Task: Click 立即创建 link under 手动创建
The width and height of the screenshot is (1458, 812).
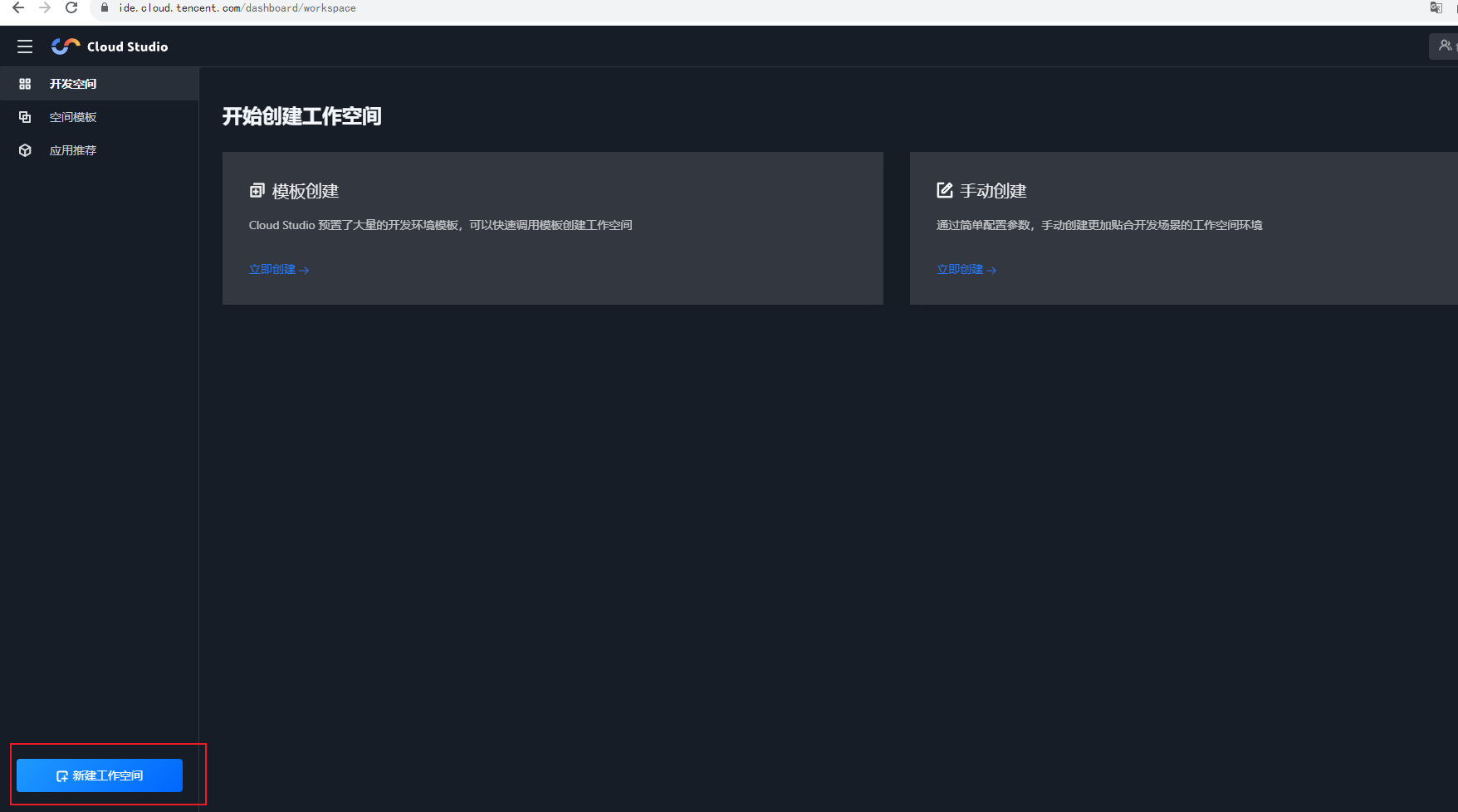Action: [x=966, y=269]
